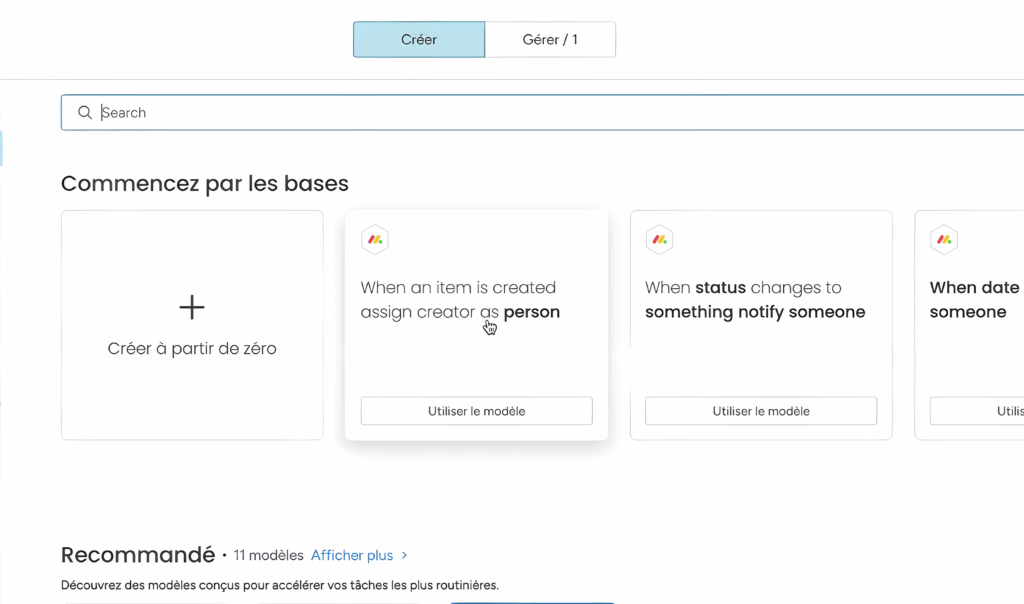Click the plus icon to create from scratch
This screenshot has width=1024, height=604.
pyautogui.click(x=192, y=307)
